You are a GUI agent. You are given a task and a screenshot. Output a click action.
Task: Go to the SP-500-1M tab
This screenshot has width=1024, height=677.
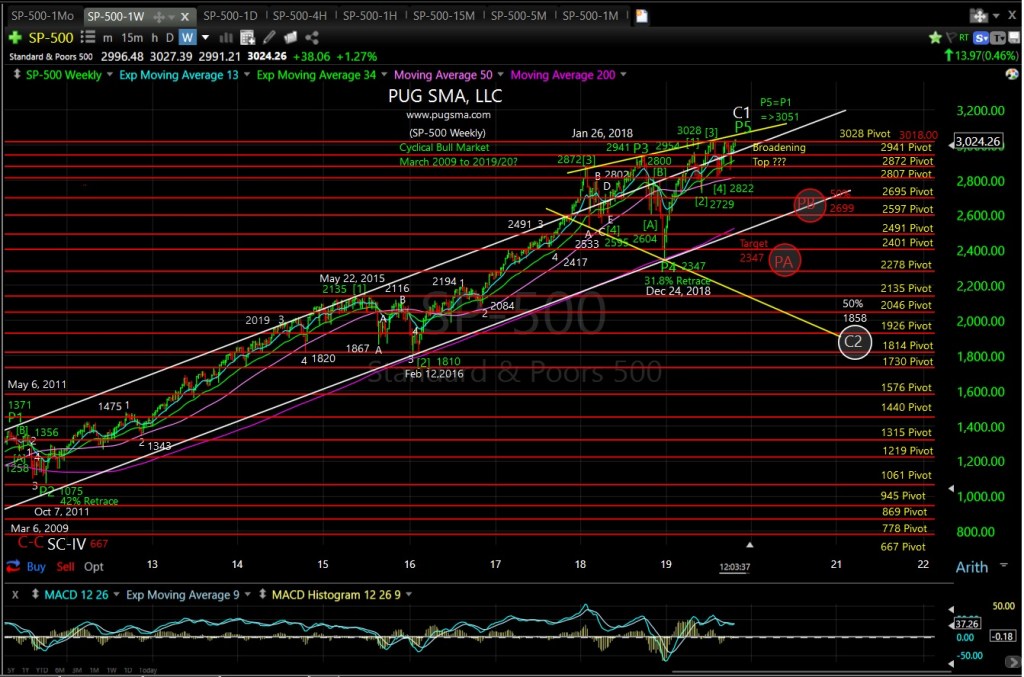click(590, 16)
